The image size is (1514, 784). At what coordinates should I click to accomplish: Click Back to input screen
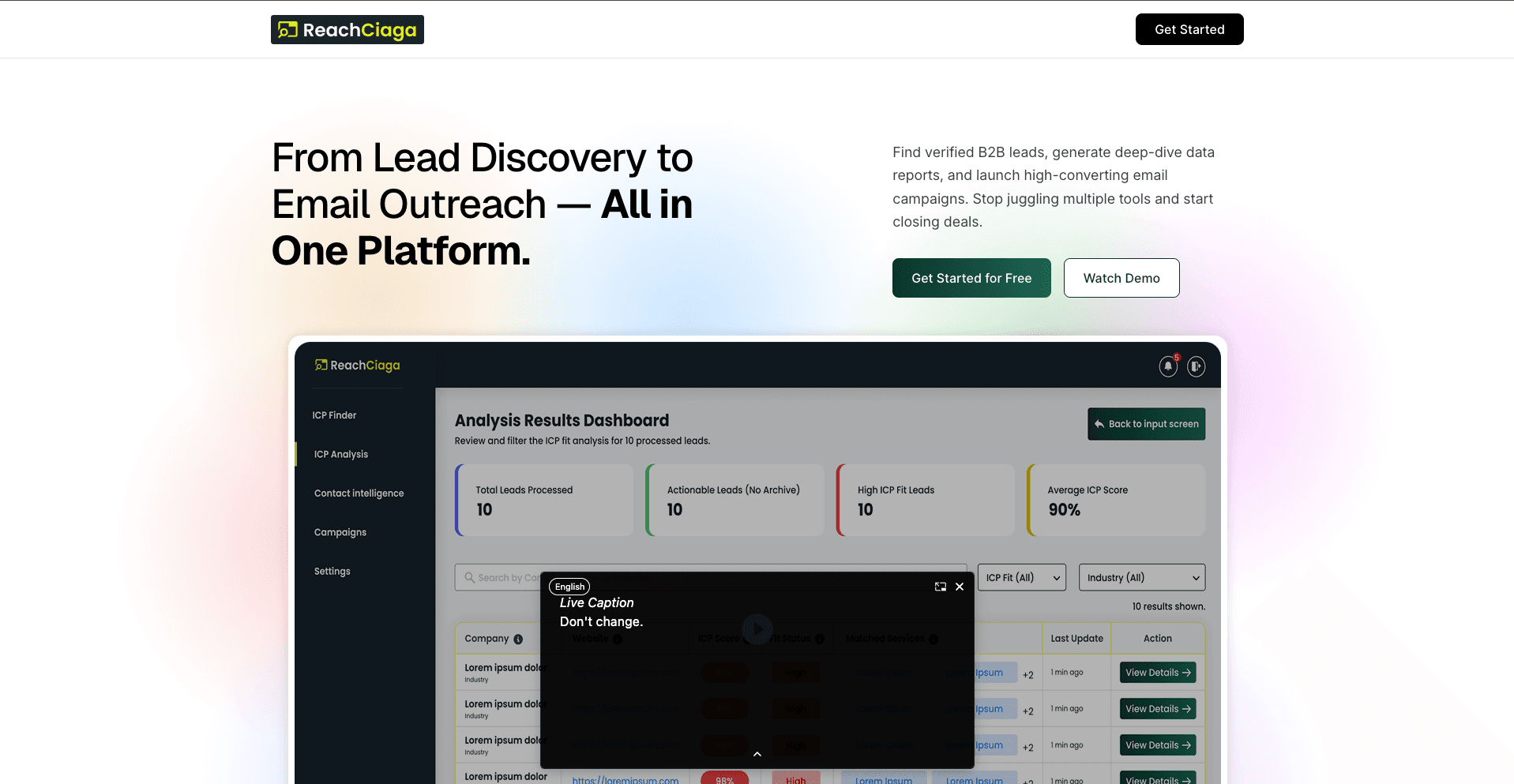(x=1147, y=424)
